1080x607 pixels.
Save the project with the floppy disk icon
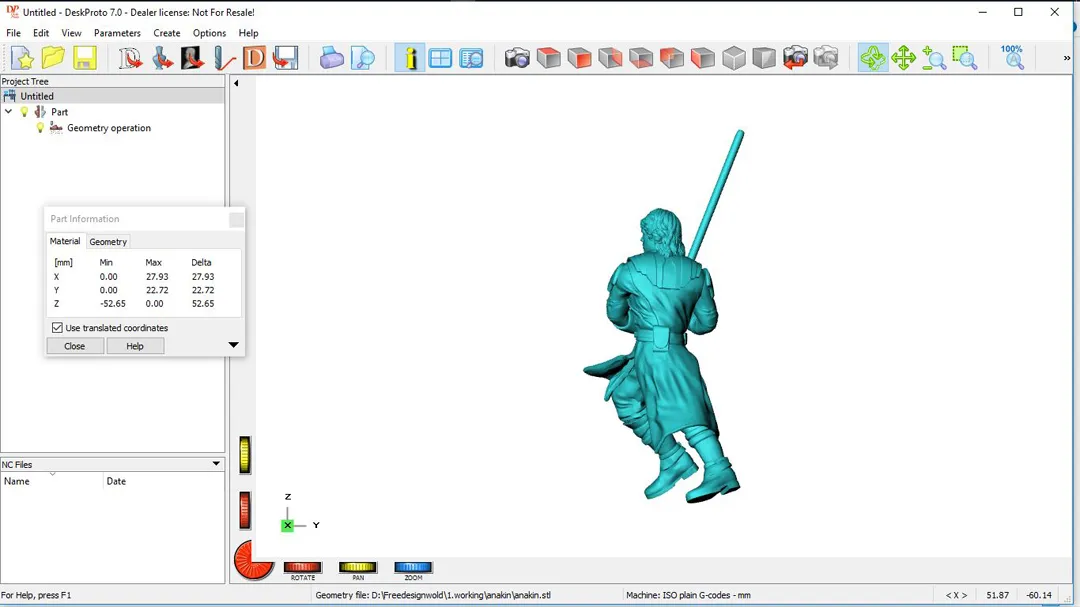pos(85,59)
